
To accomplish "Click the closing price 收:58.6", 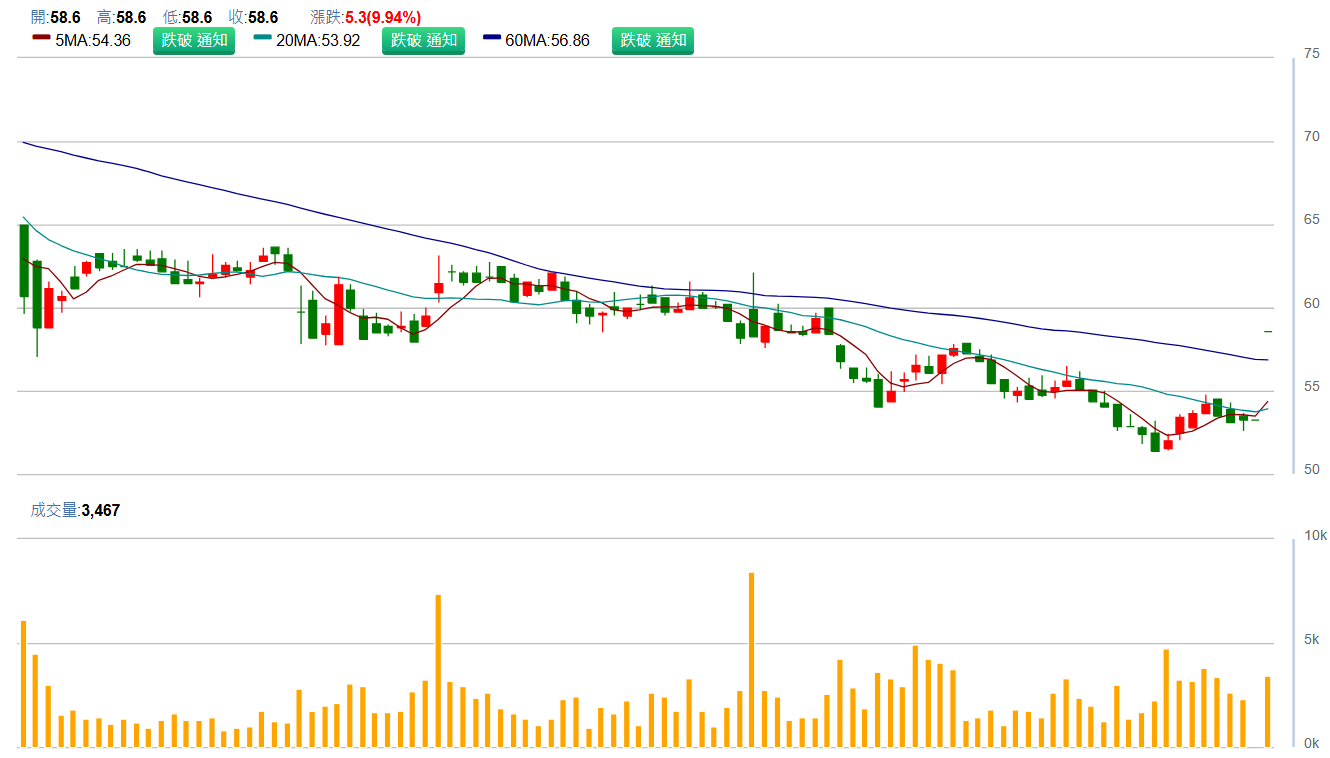I will (253, 17).
